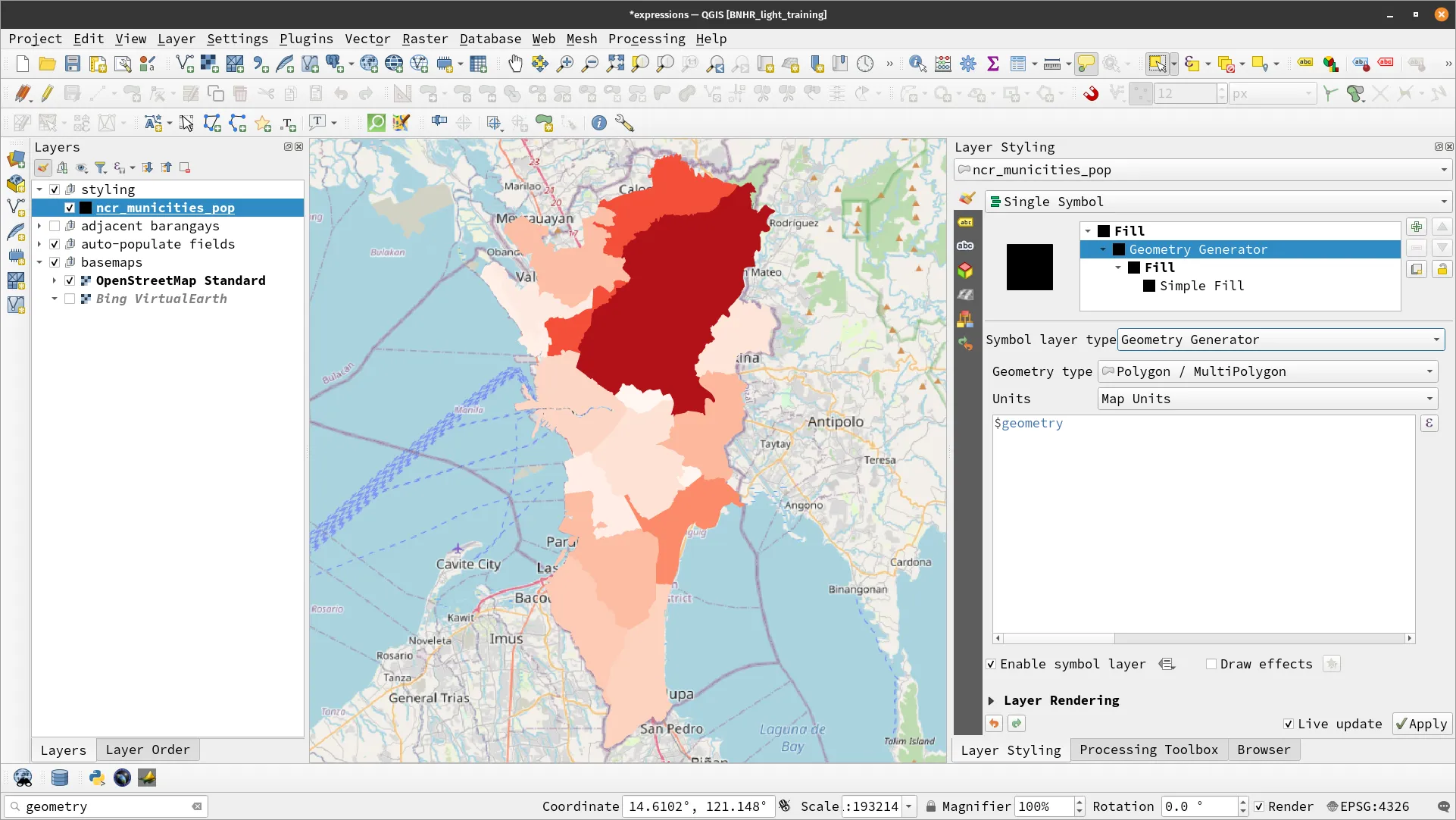Click the Apply button
The image size is (1456, 820).
click(1422, 725)
